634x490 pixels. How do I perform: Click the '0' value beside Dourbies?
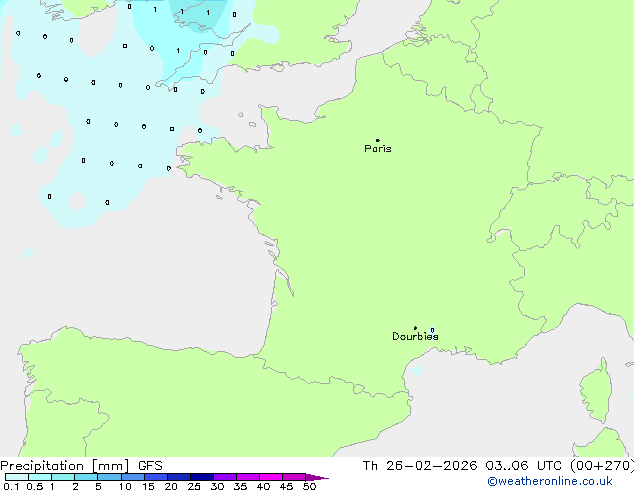[x=432, y=330]
